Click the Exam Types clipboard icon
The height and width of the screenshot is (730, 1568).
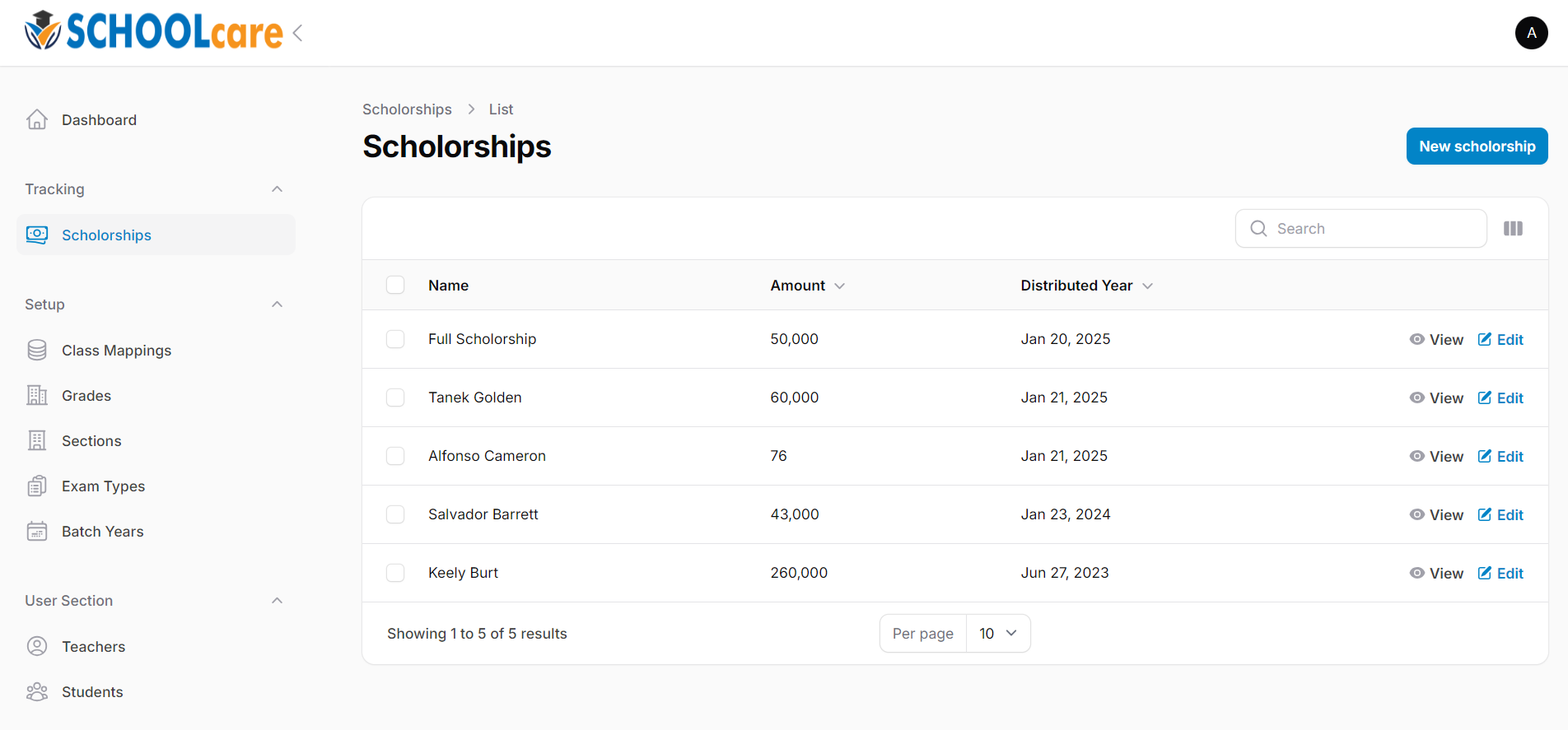(x=37, y=486)
